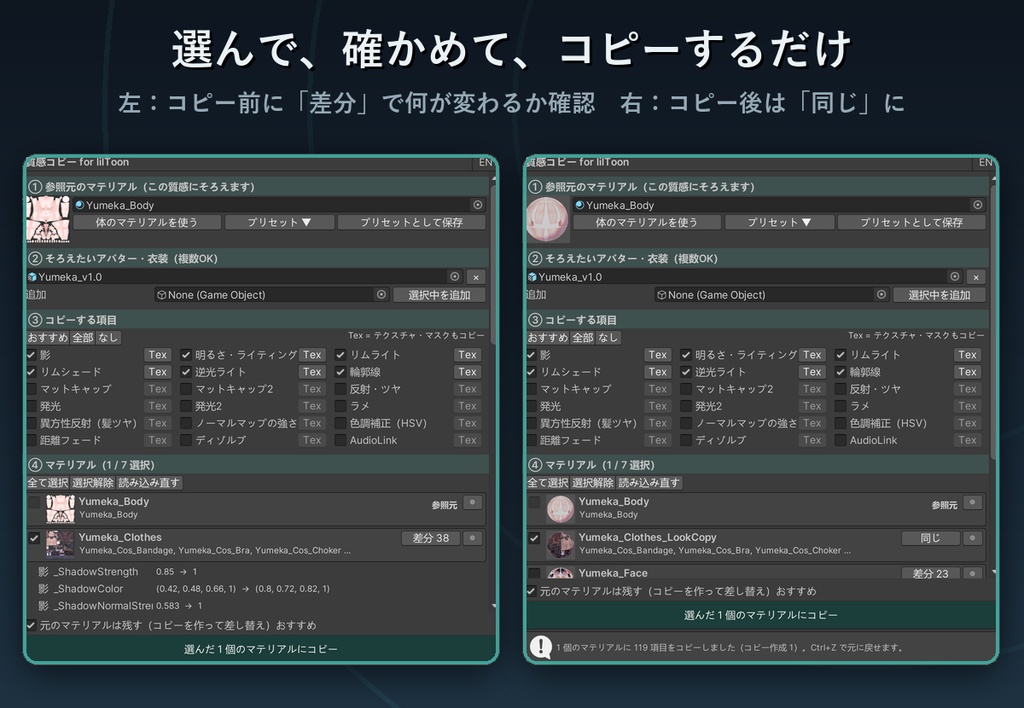The image size is (1024, 708).
Task: Select なし in right window
Action: pyautogui.click(x=608, y=338)
